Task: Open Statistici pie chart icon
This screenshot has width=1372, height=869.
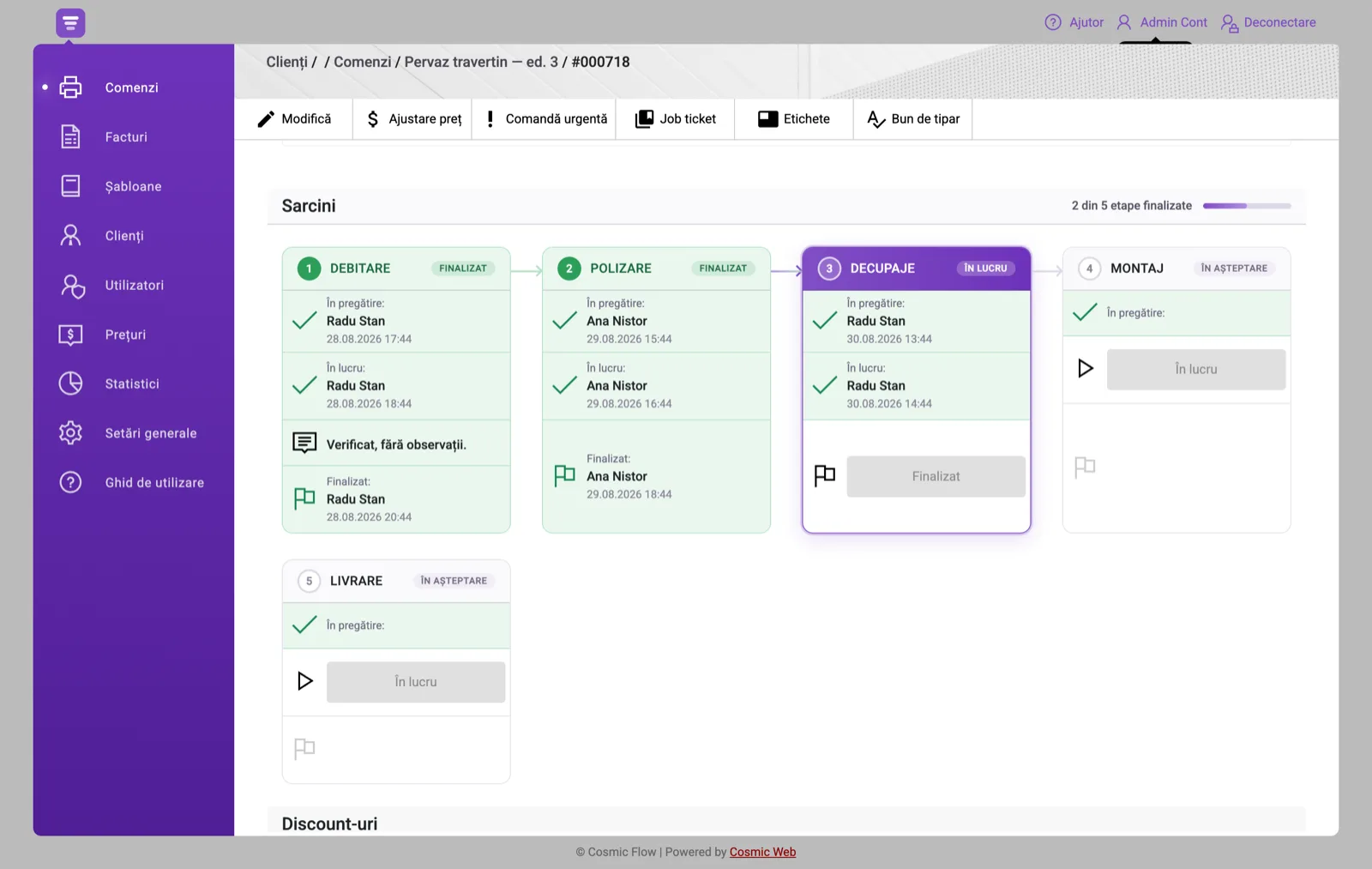Action: 70,383
